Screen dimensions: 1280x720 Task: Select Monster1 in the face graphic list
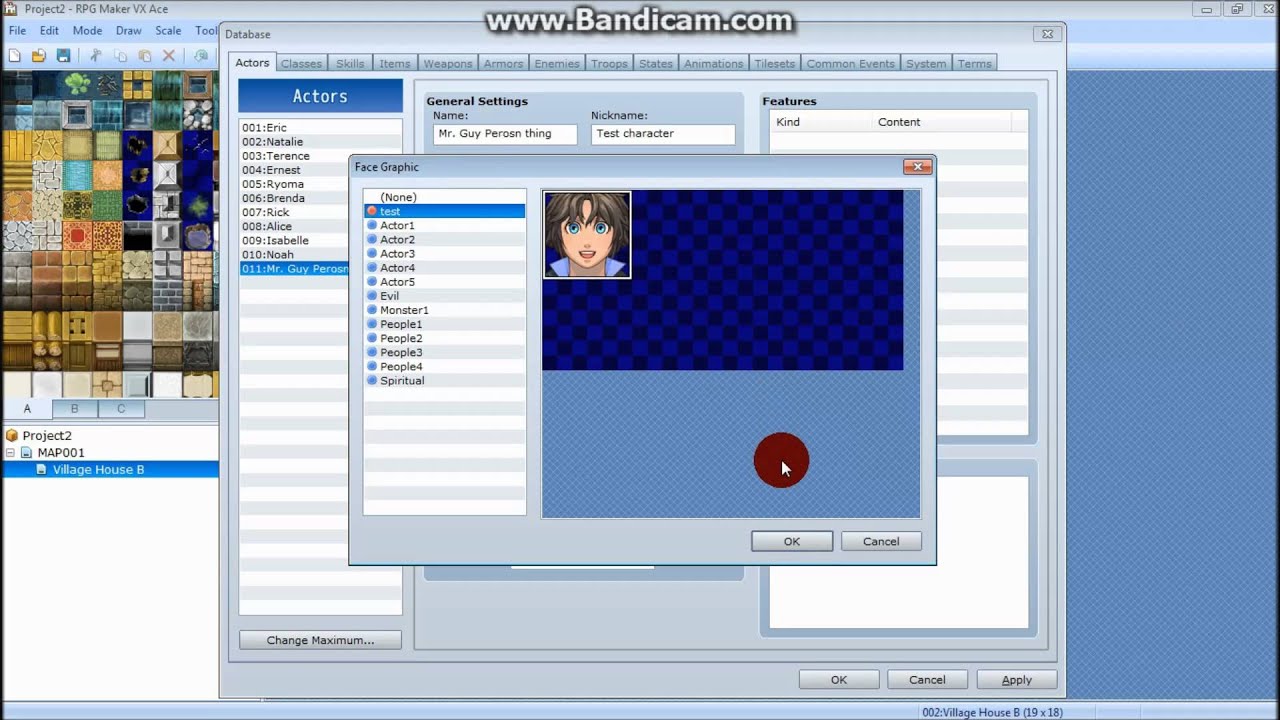tap(445, 310)
